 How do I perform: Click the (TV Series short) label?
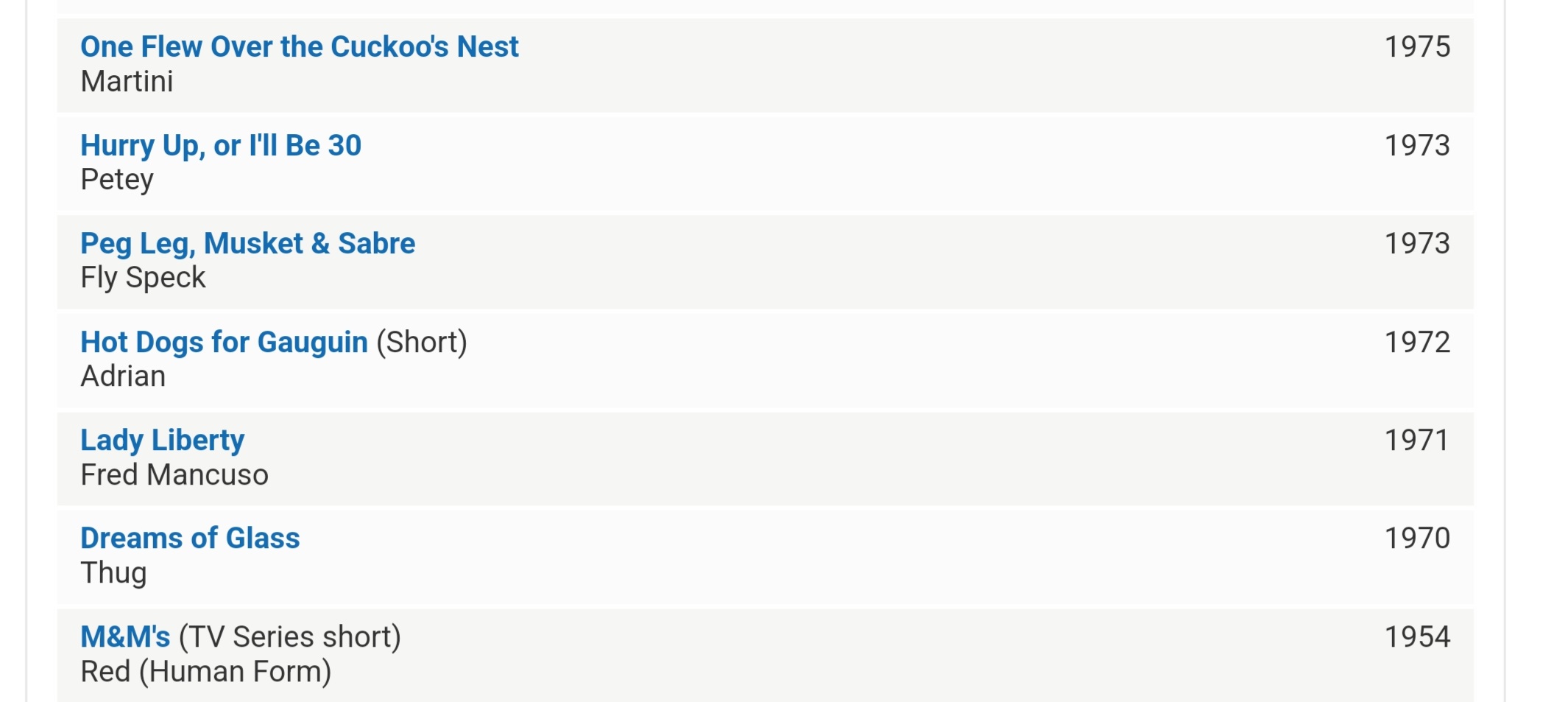coord(290,636)
